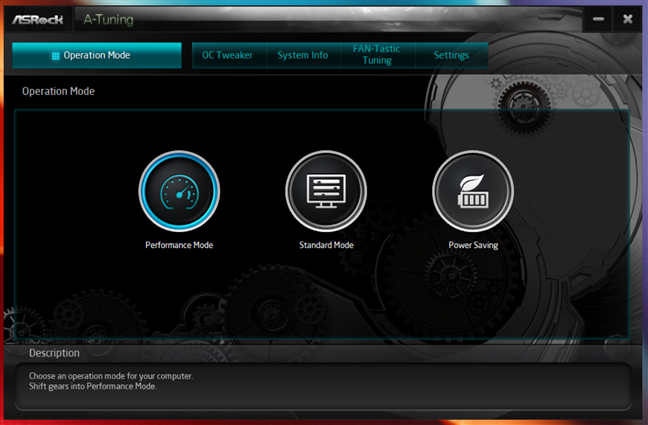Select the Performance Mode speedometer icon
This screenshot has width=648, height=425.
coord(178,190)
